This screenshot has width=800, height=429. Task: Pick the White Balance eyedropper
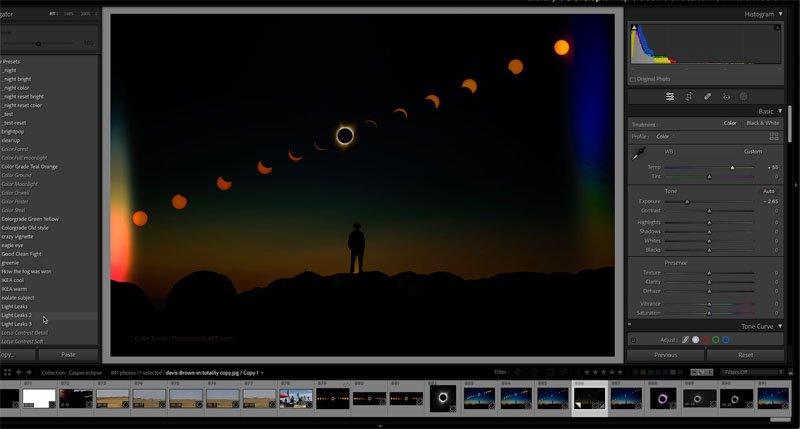point(639,153)
